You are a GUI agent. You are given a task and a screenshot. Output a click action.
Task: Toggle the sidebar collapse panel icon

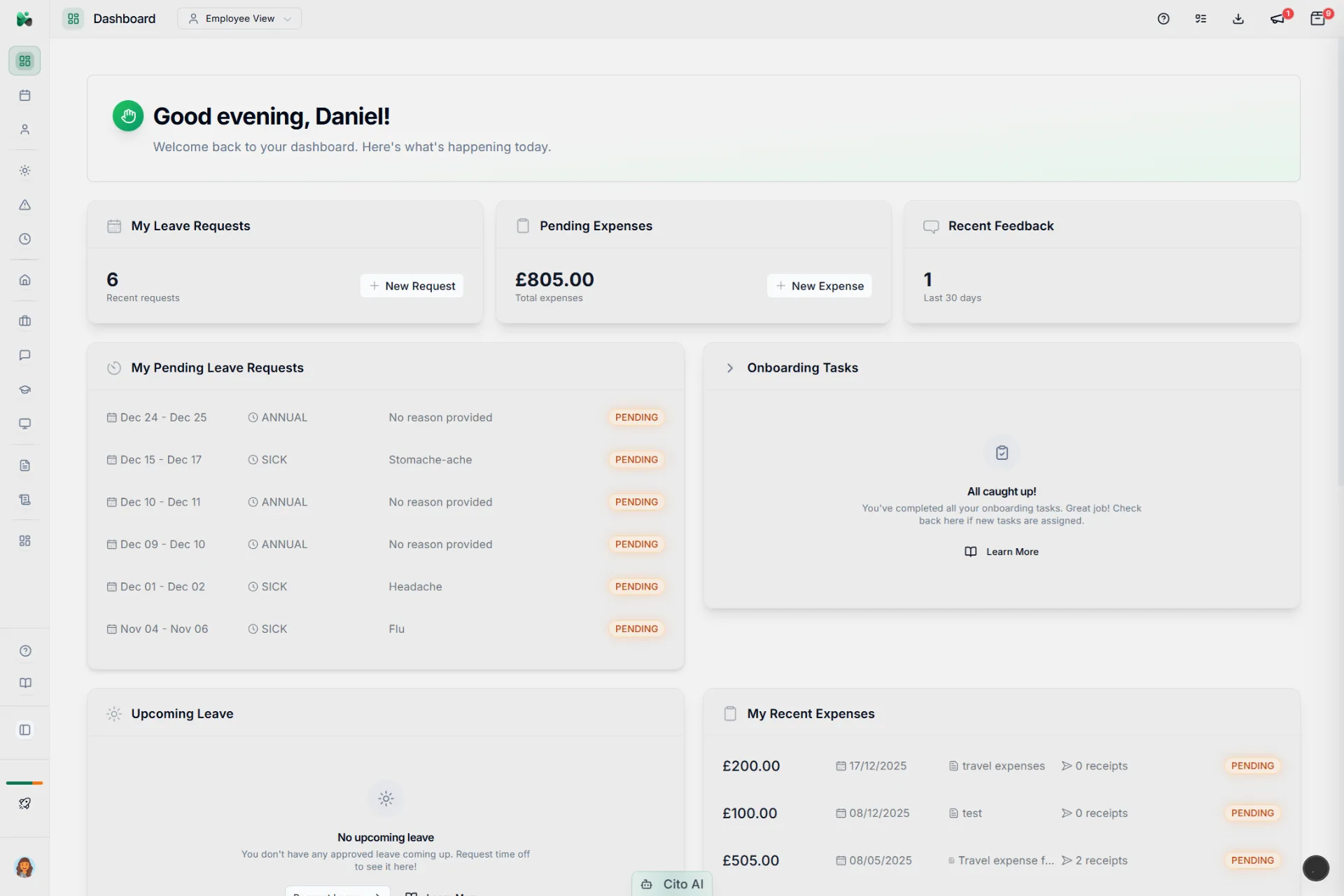click(24, 730)
